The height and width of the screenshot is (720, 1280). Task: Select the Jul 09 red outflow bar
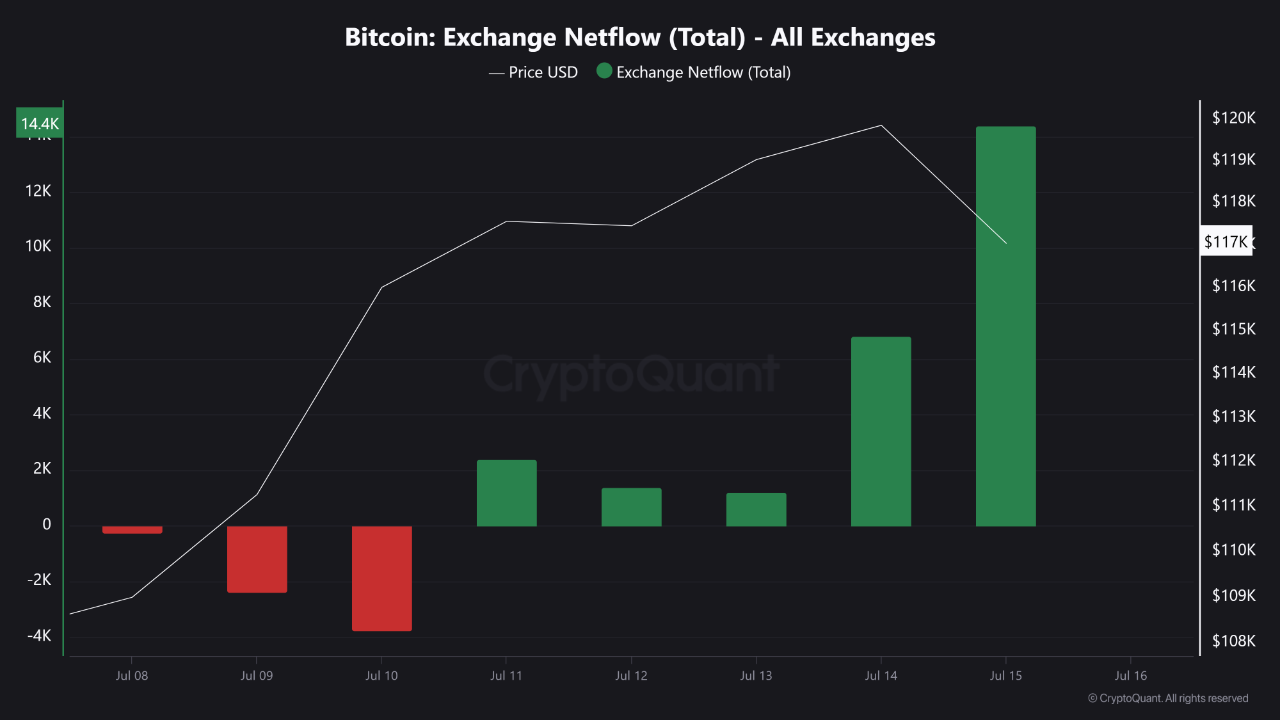coord(257,559)
